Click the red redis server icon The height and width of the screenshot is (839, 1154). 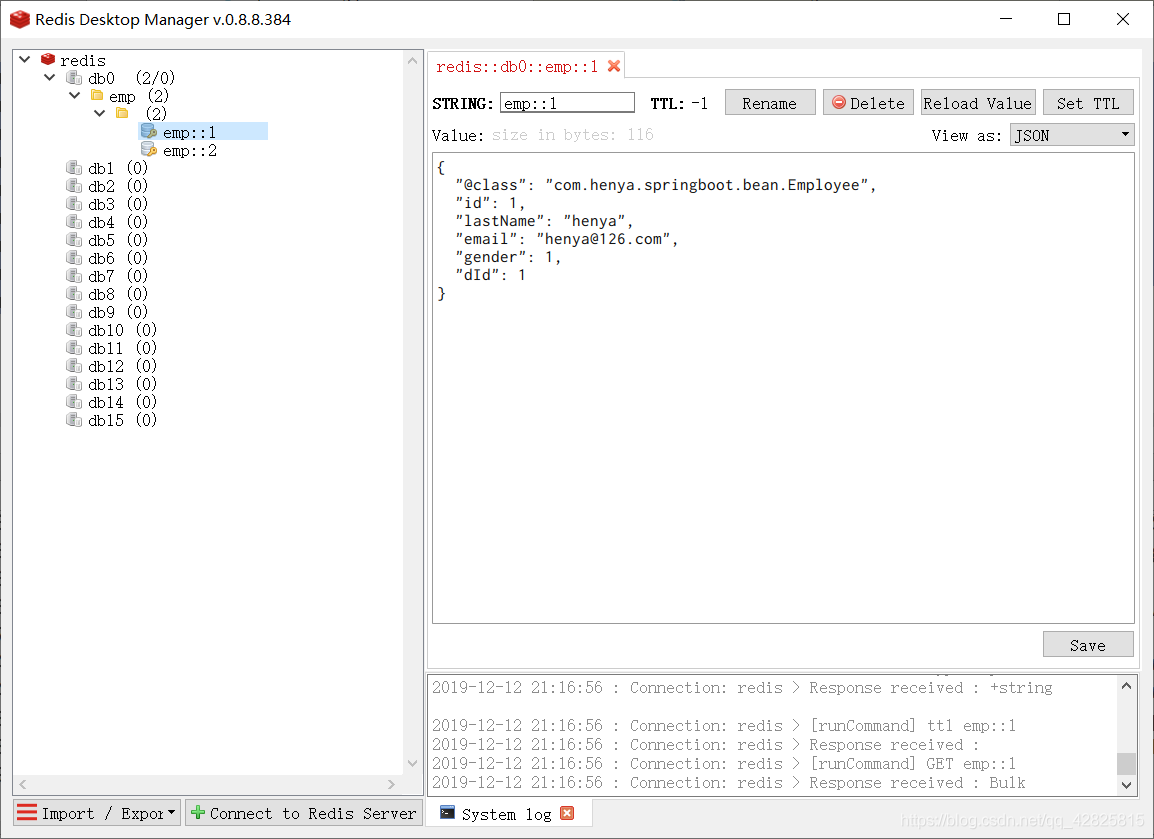tap(48, 60)
